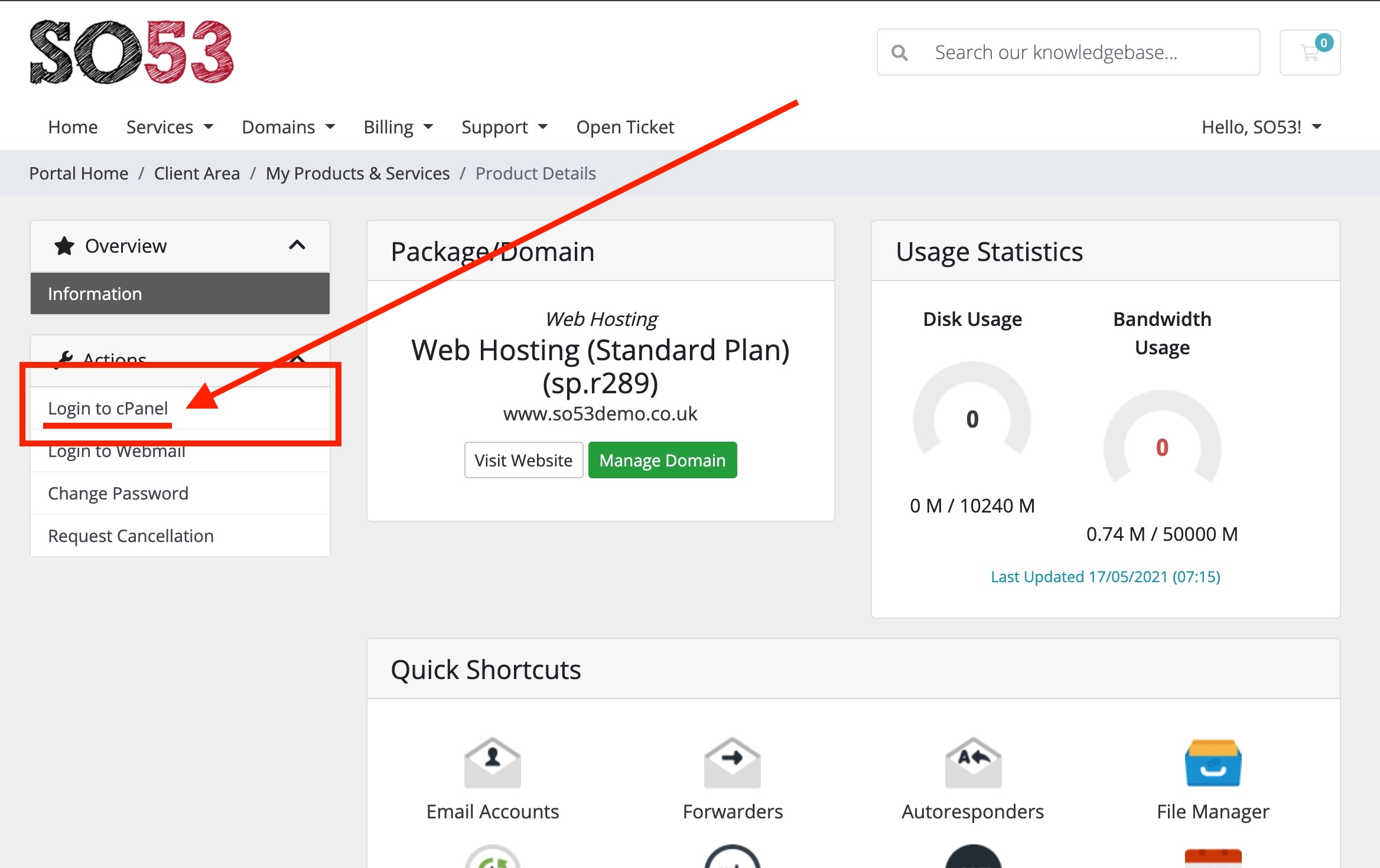Focus the knowledgebase search field

1068,53
